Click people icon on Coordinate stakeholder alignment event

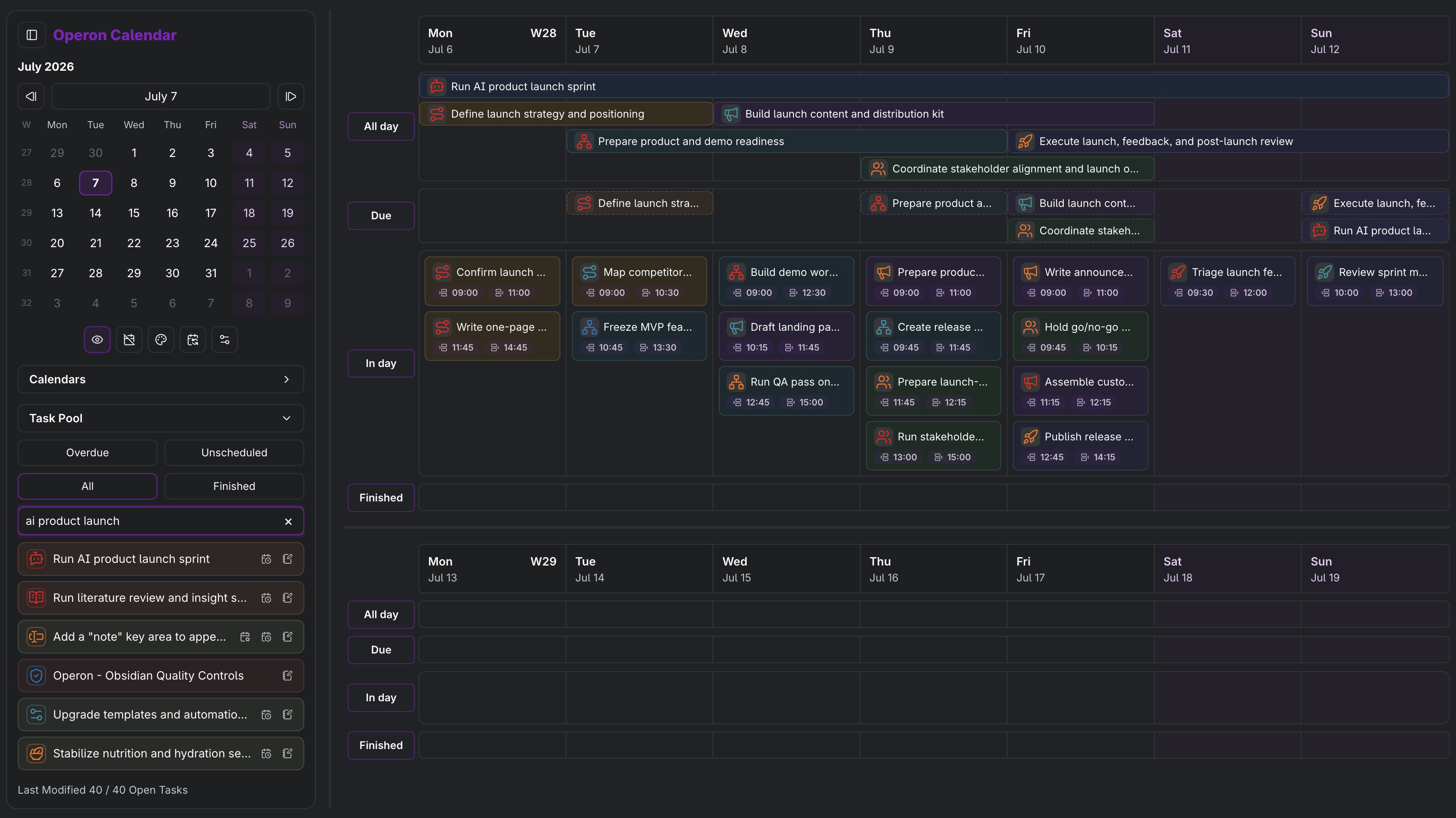coord(878,169)
